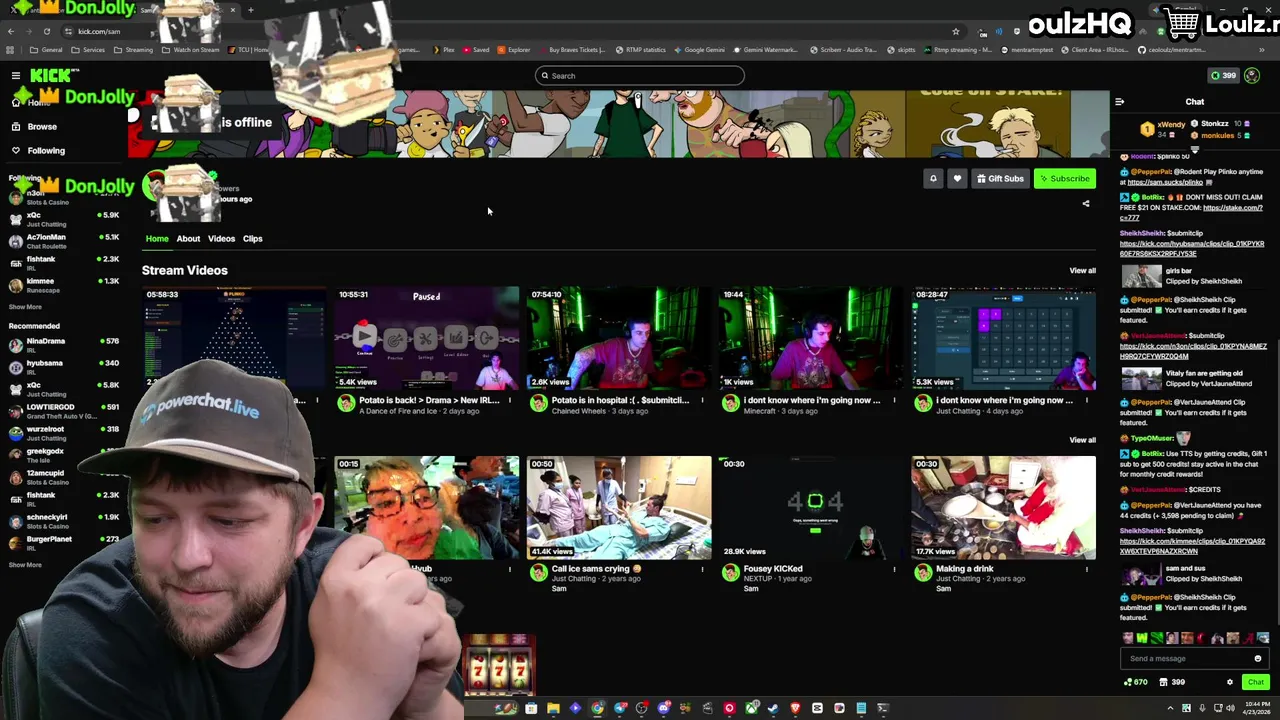
Task: Open xQc channel in the Following list
Action: tap(64, 219)
